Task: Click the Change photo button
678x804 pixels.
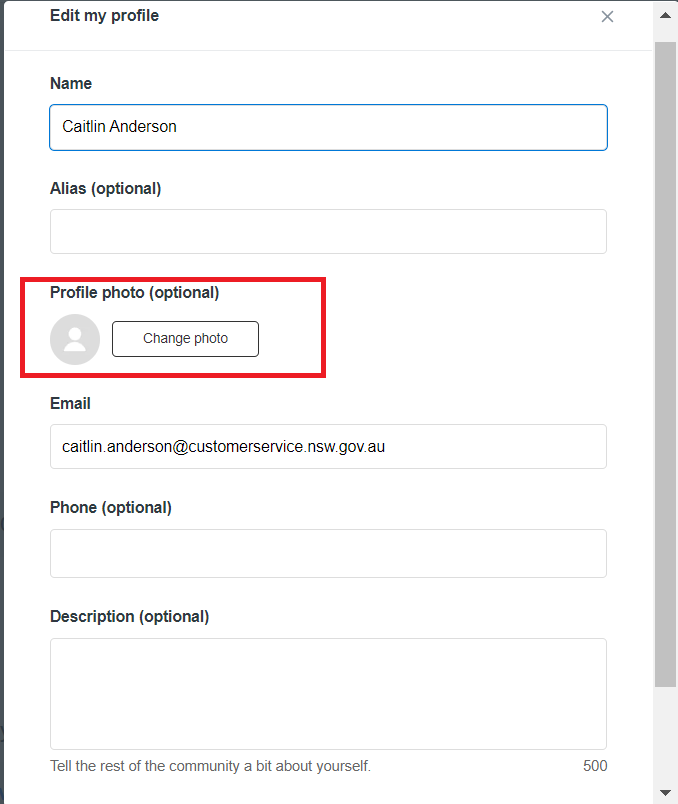Action: [x=185, y=338]
